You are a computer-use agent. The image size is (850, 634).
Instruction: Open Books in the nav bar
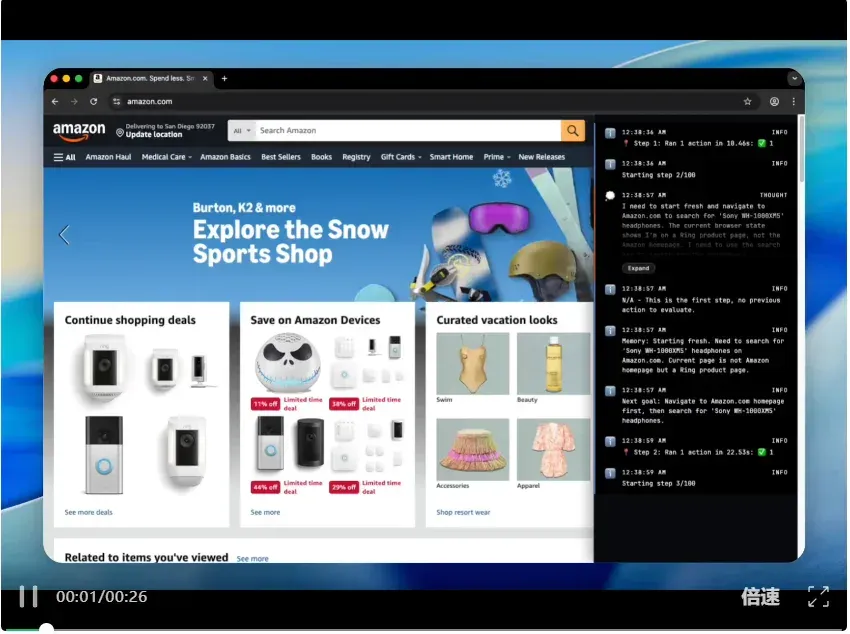[x=321, y=157]
